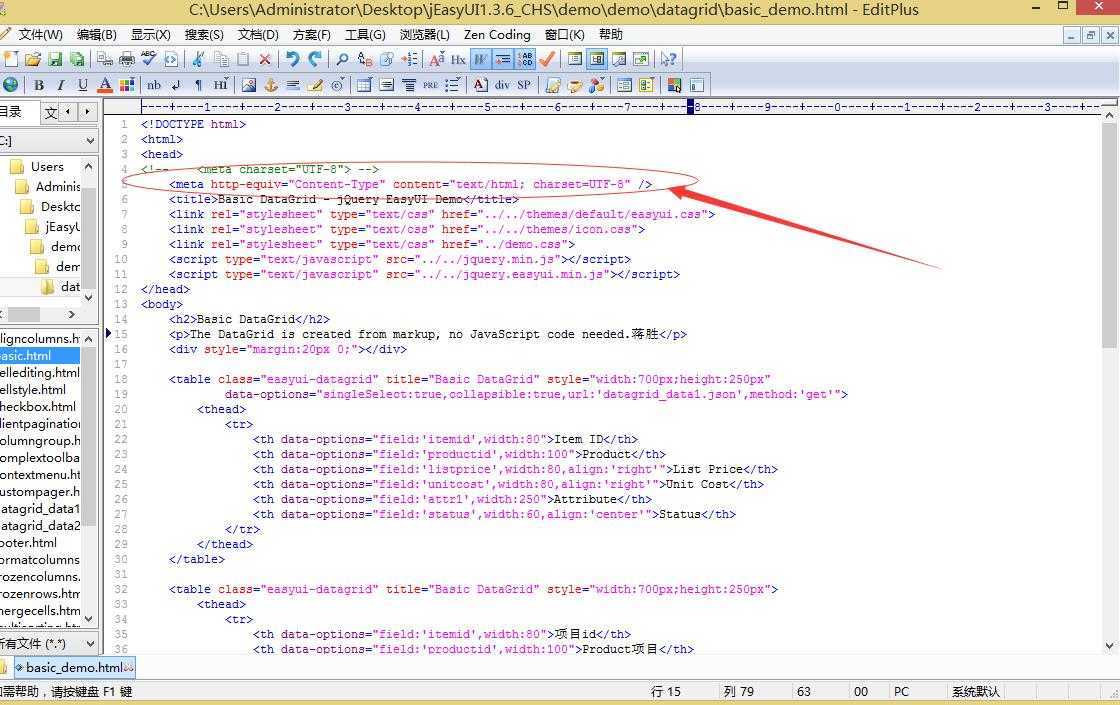Click the Redo arrow icon
This screenshot has width=1120, height=705.
pos(314,59)
